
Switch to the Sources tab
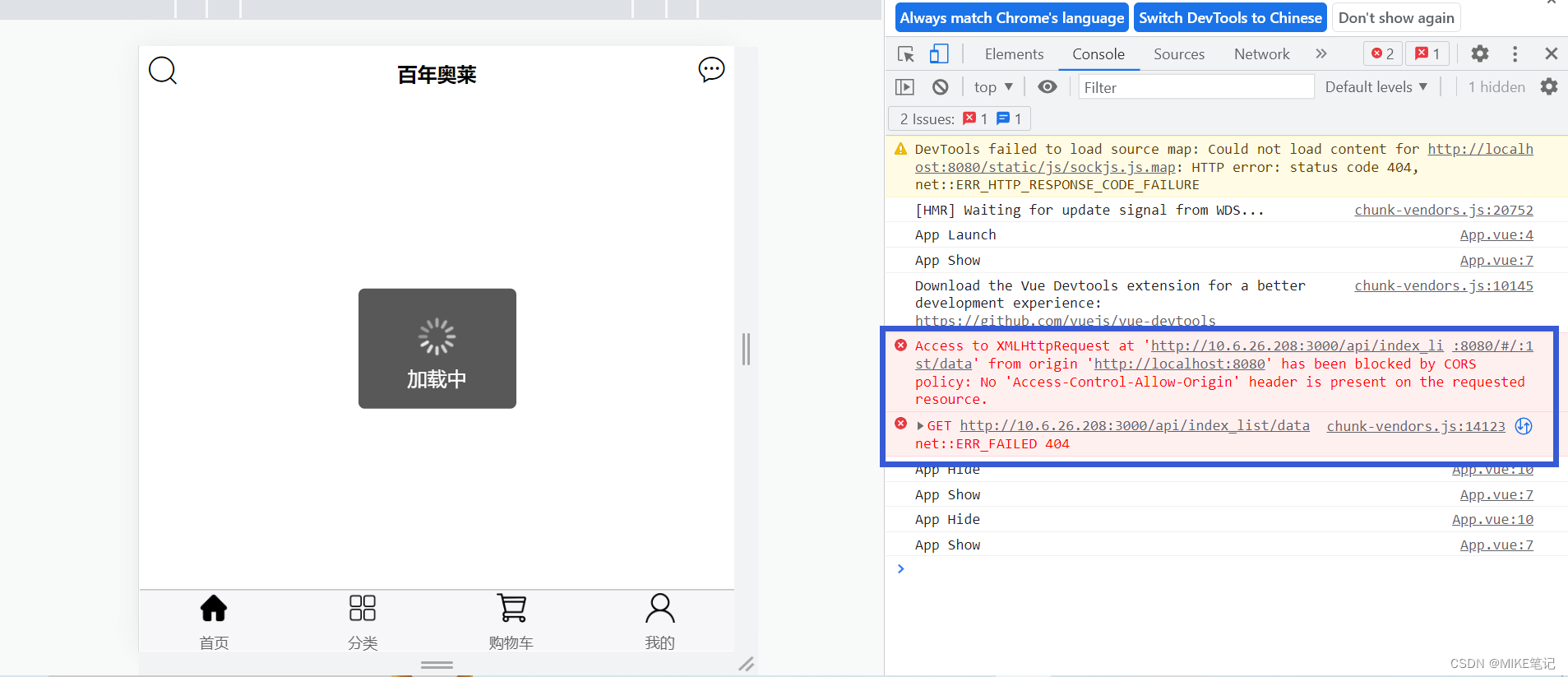click(1178, 54)
